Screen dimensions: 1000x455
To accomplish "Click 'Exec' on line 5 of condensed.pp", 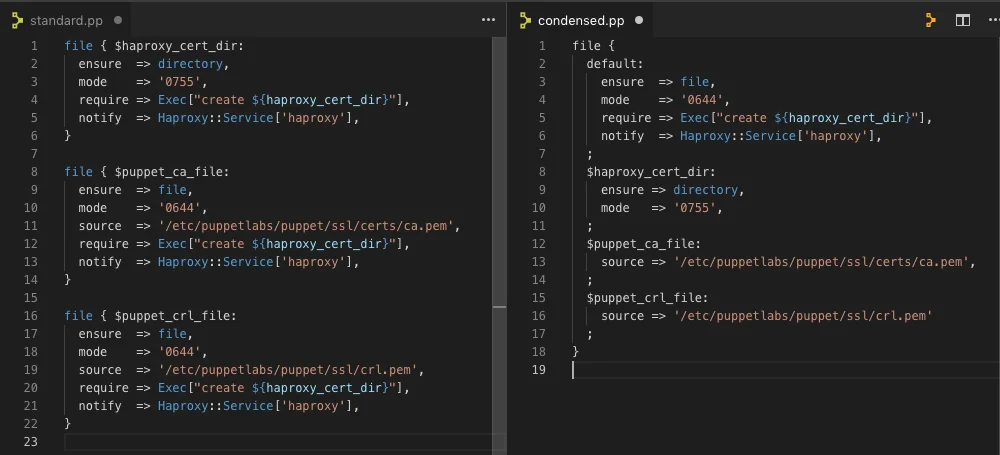I will click(695, 118).
